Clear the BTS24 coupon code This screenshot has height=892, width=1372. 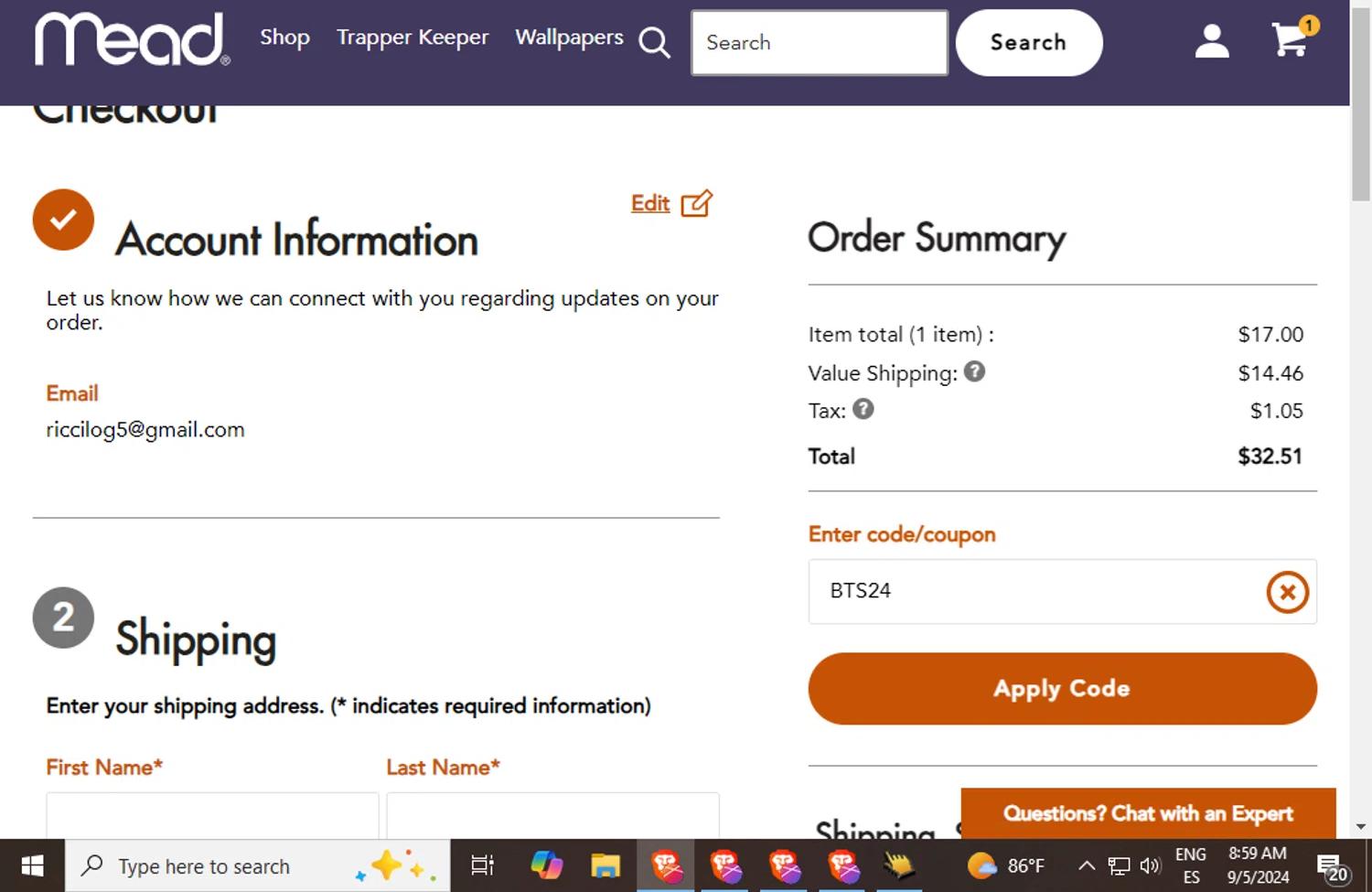point(1286,592)
